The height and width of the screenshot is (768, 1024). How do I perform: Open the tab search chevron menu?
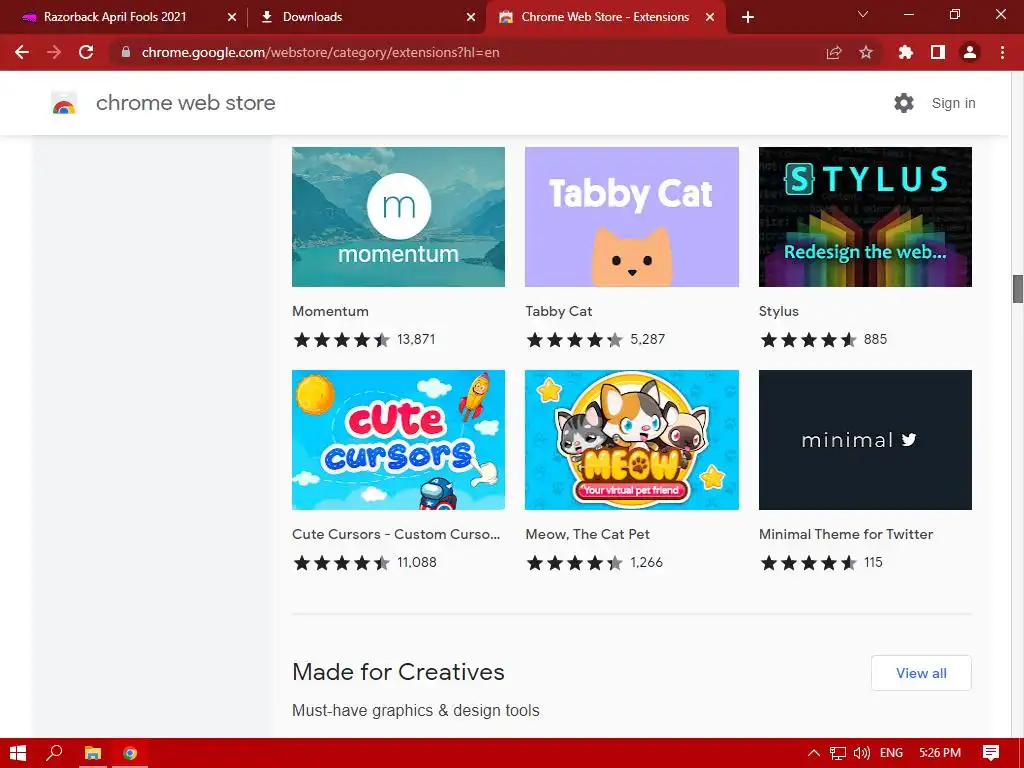(x=863, y=14)
